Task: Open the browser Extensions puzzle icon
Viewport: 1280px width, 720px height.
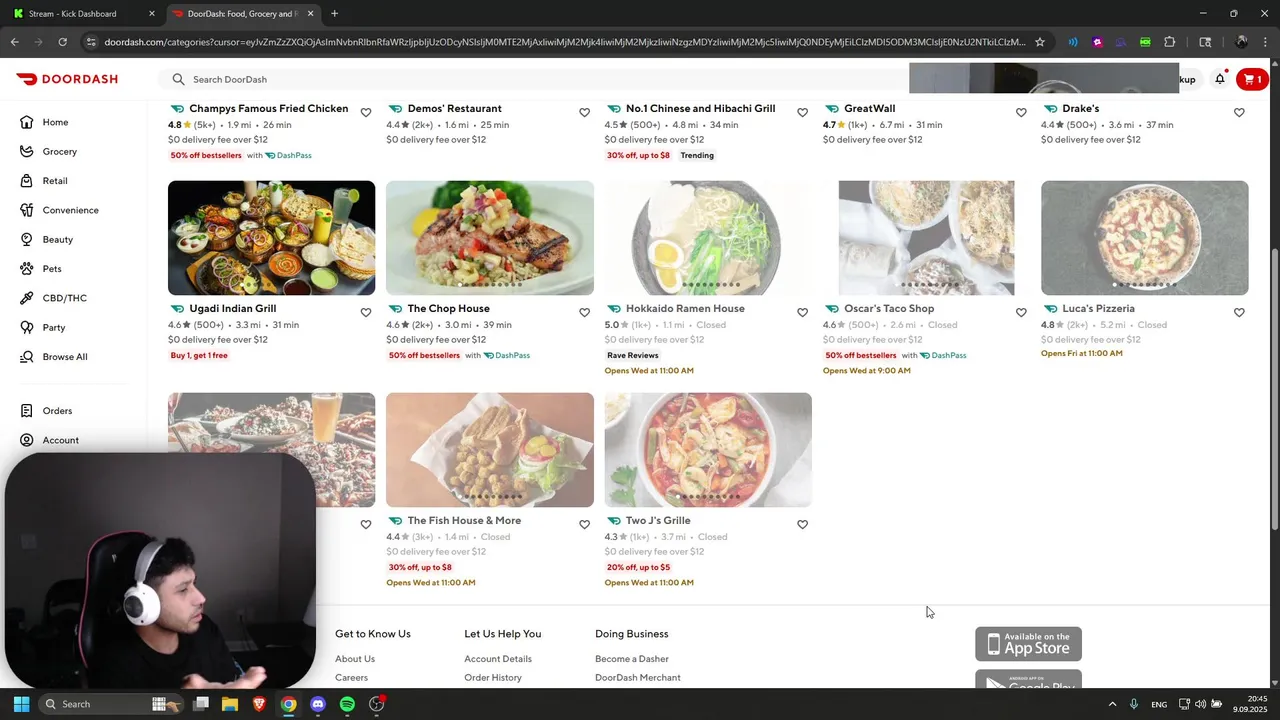Action: [x=1170, y=42]
